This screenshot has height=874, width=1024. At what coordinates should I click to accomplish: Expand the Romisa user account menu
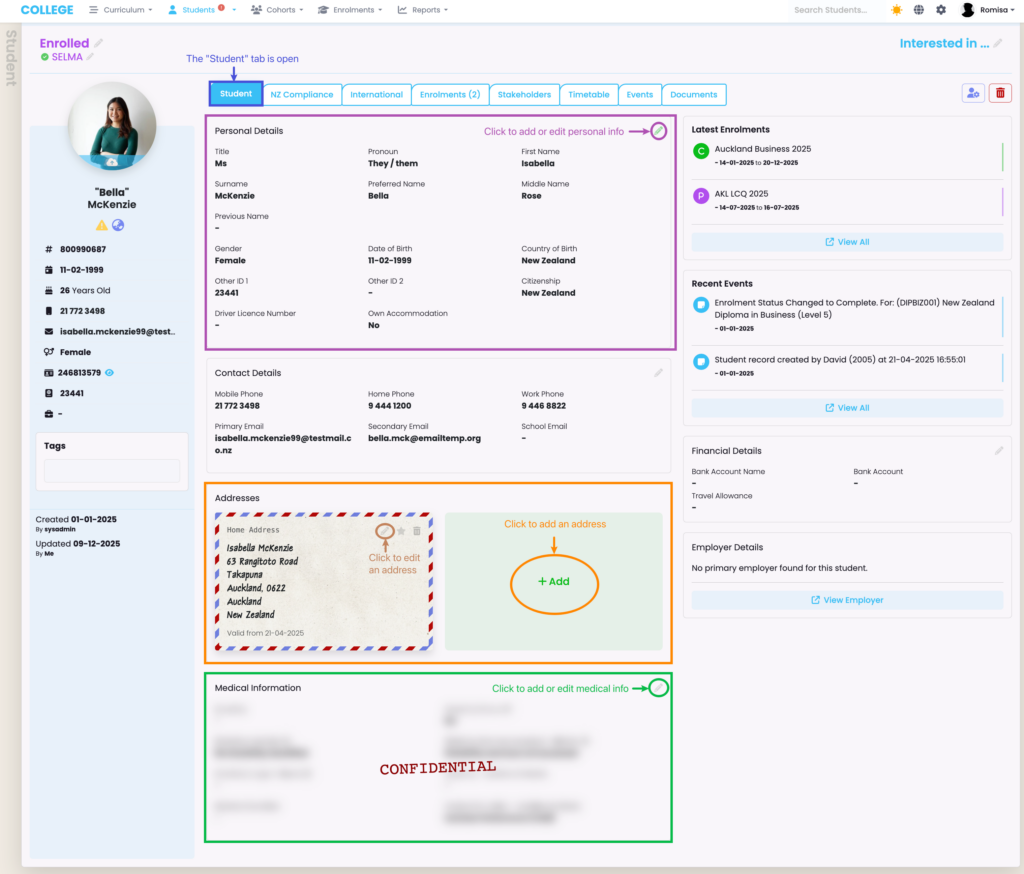(983, 10)
